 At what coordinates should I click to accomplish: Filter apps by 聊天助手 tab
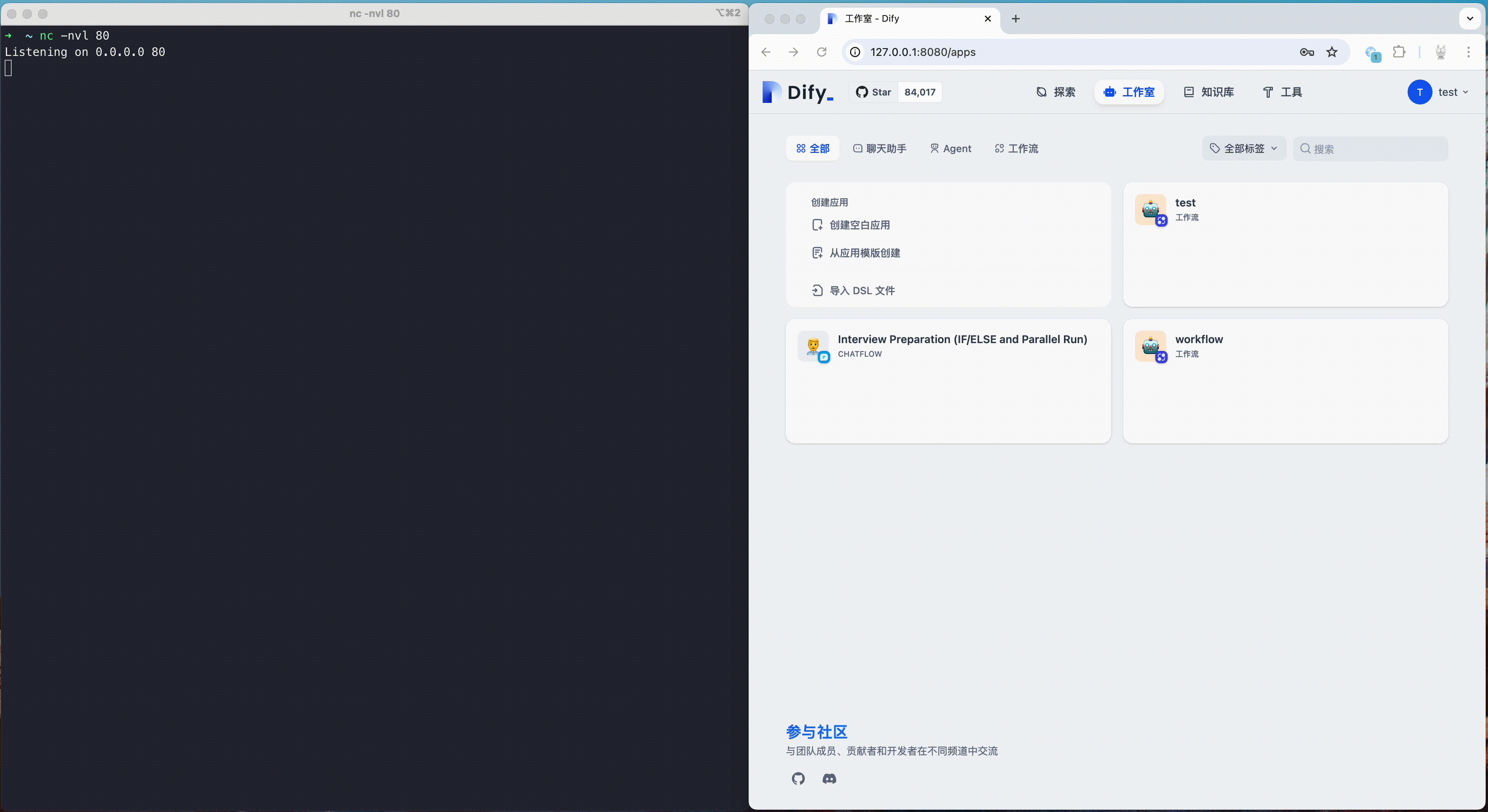(x=880, y=148)
